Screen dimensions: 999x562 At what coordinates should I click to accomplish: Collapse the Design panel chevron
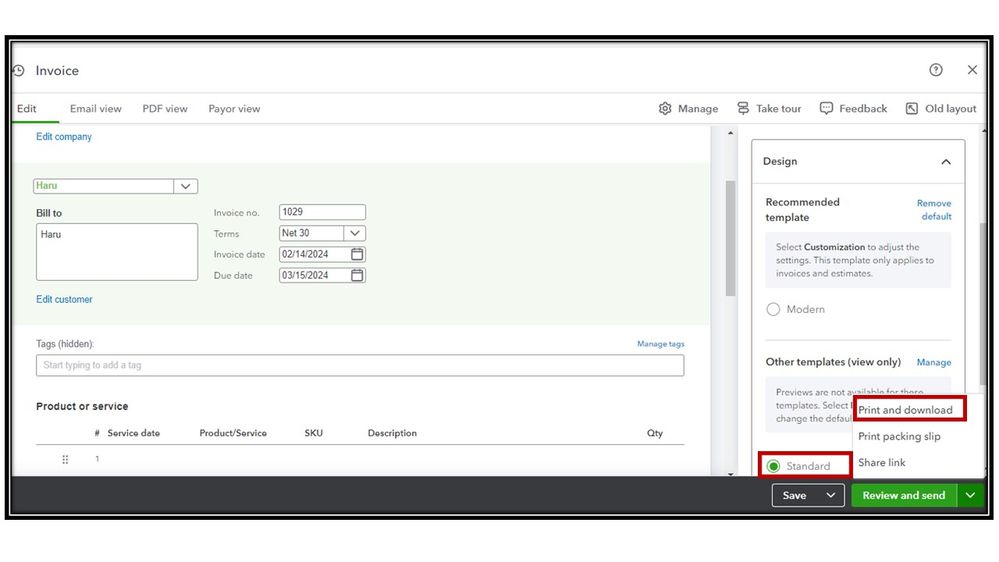coord(946,162)
